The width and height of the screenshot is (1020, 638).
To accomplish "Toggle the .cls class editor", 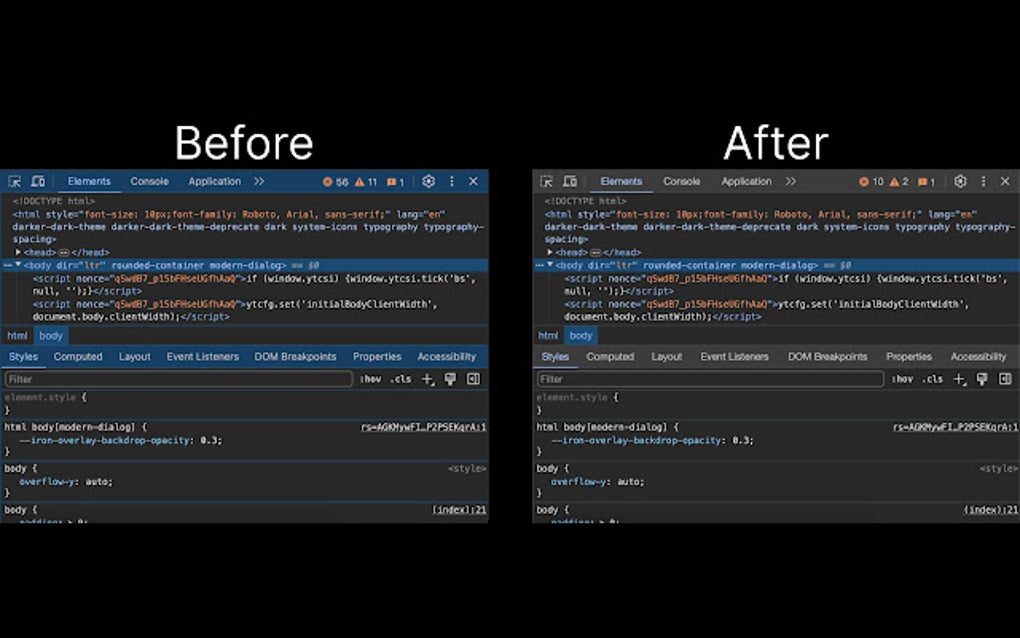I will 400,379.
